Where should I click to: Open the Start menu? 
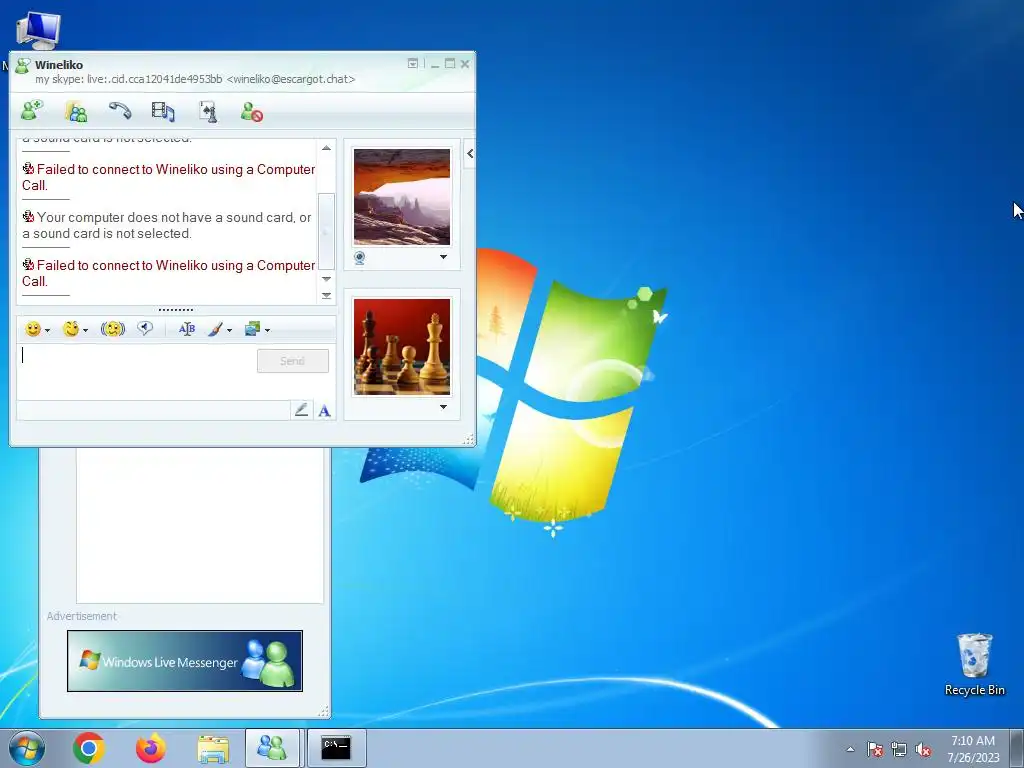[x=27, y=748]
